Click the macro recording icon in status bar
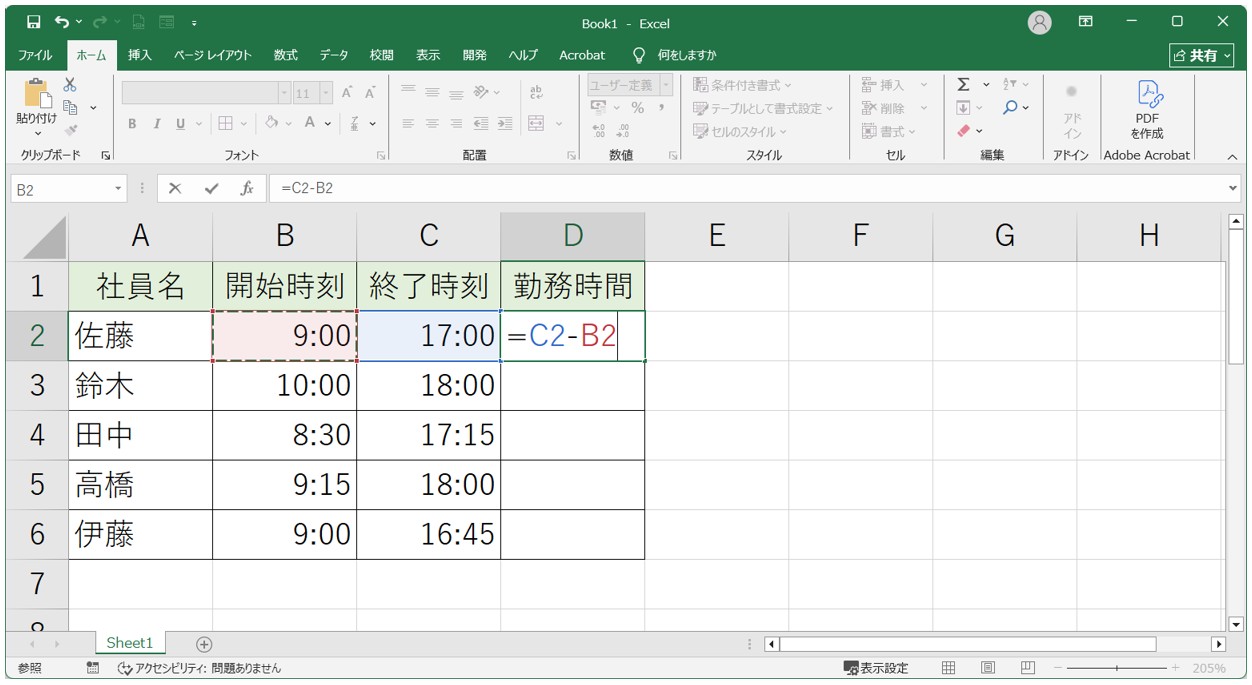 point(93,668)
